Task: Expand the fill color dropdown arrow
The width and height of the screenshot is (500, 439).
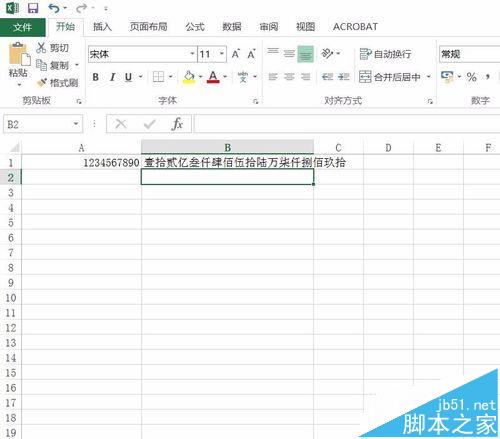Action: (x=201, y=77)
